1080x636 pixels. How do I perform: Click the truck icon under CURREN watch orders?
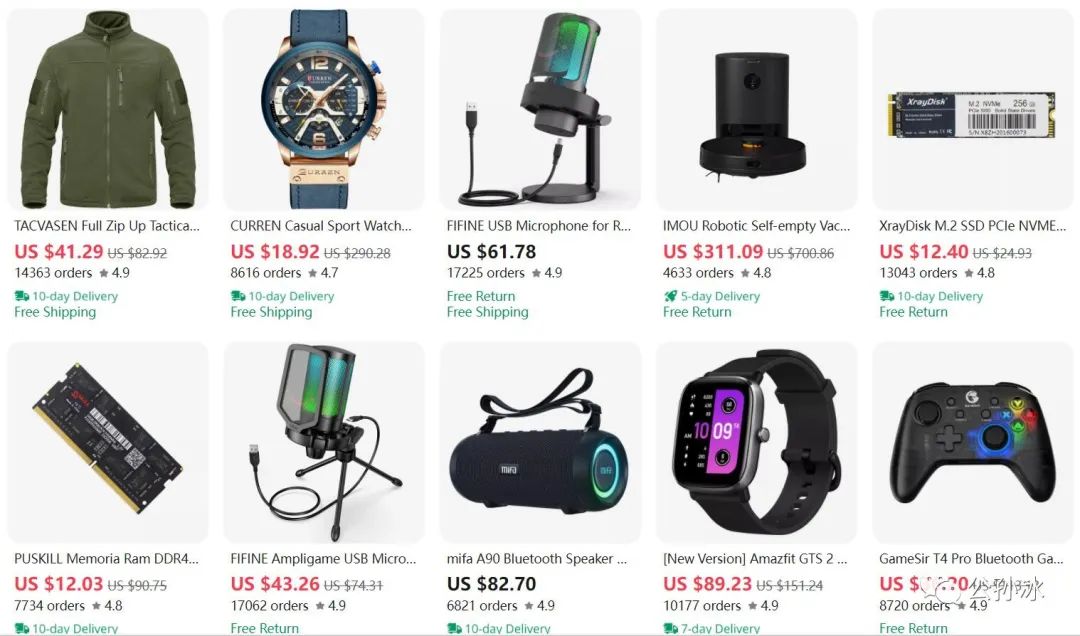[x=238, y=296]
